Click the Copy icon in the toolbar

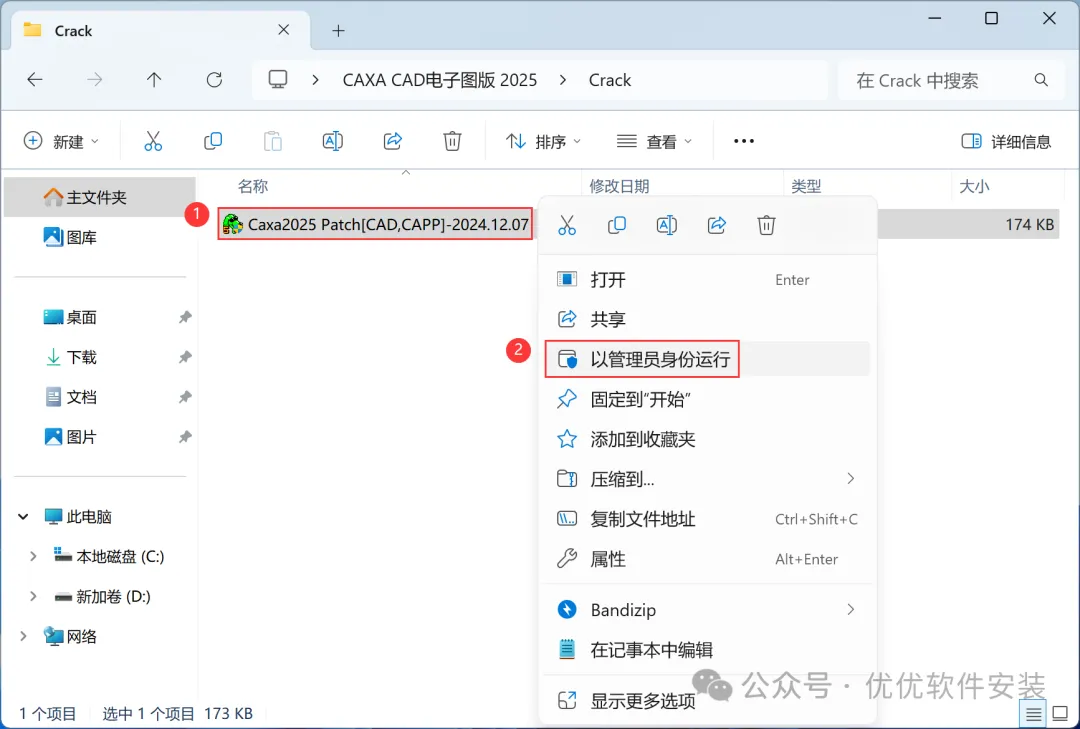(213, 141)
